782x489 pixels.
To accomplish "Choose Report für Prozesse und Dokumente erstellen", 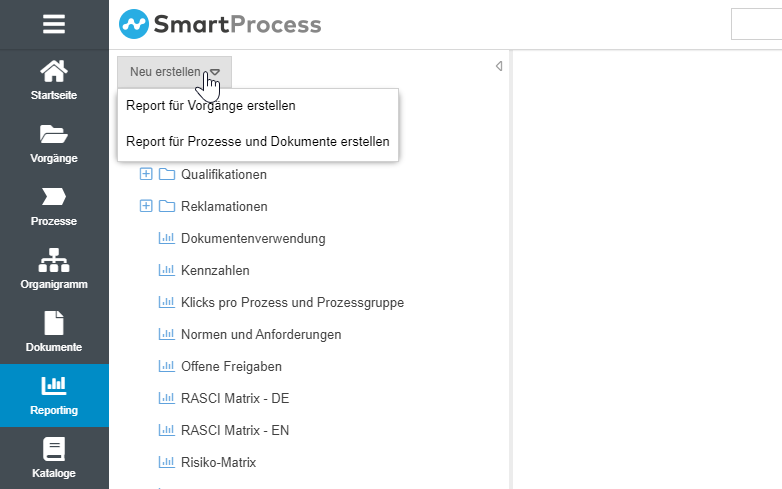I will (x=257, y=142).
